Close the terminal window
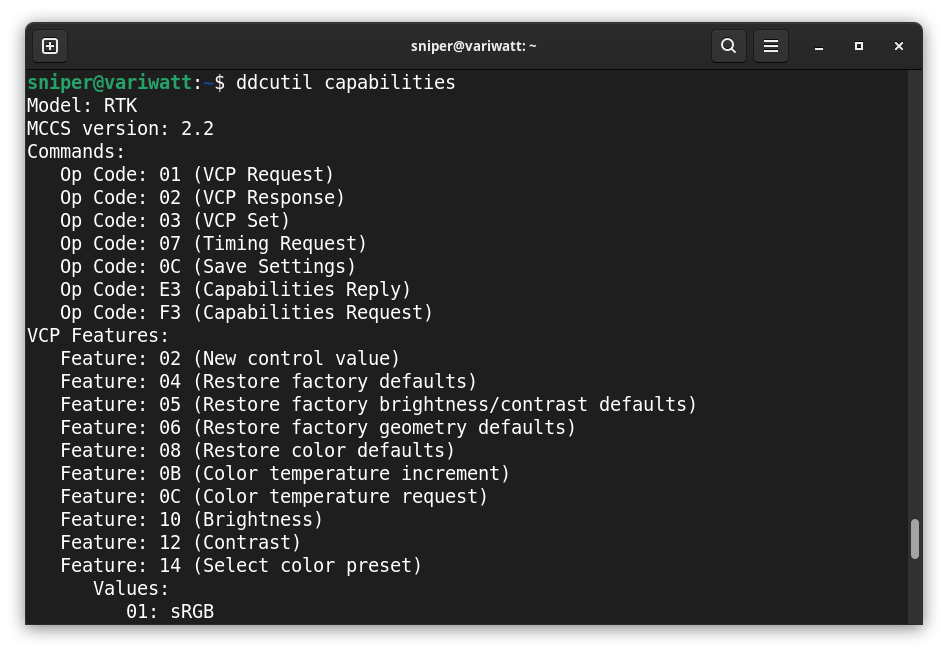 click(899, 46)
